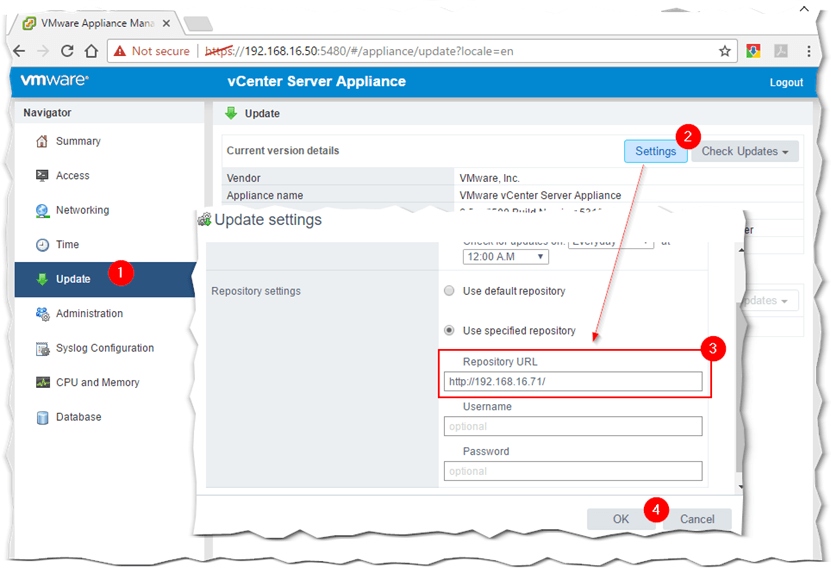Viewport: 831px width, 574px height.
Task: Click the browser address bar URL
Action: [359, 51]
